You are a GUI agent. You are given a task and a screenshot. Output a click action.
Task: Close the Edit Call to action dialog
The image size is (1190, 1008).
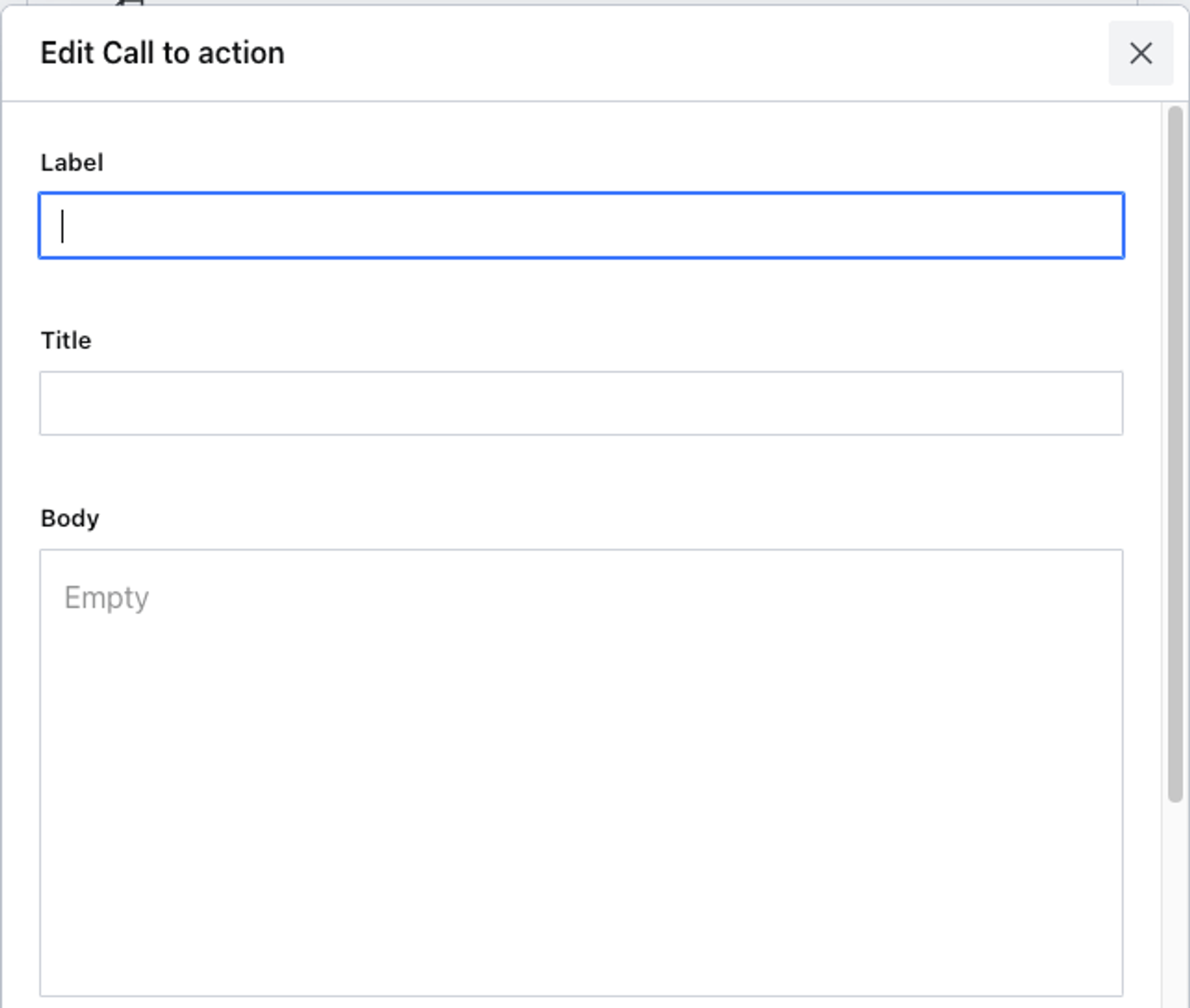(1141, 54)
